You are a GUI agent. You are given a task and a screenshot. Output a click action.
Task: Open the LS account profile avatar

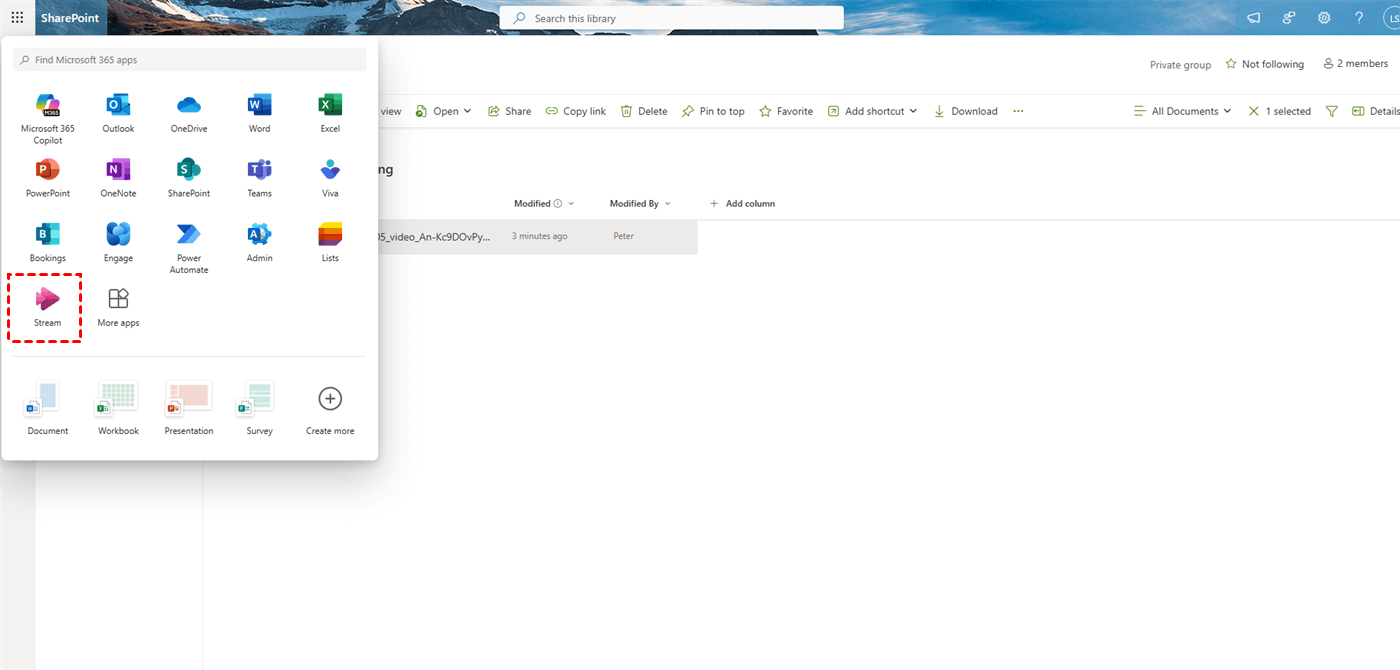click(x=1392, y=18)
